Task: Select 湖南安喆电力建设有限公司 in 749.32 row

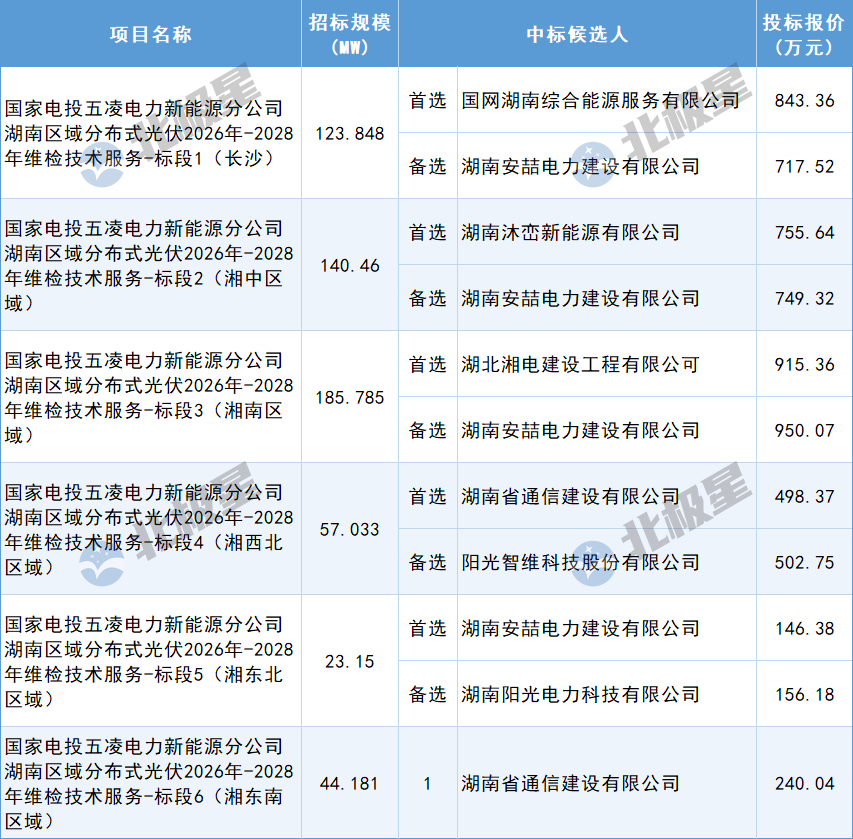Action: (x=607, y=298)
